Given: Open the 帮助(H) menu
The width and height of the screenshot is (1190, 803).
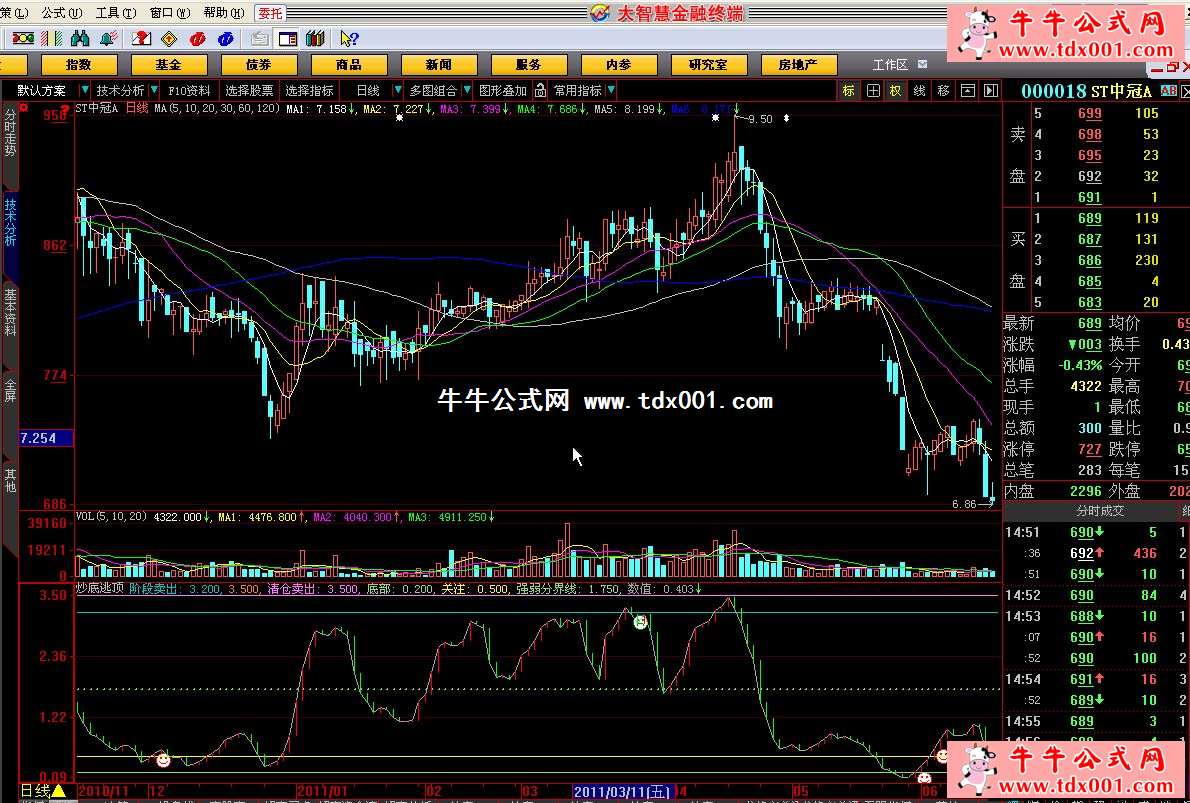Looking at the screenshot, I should point(224,13).
